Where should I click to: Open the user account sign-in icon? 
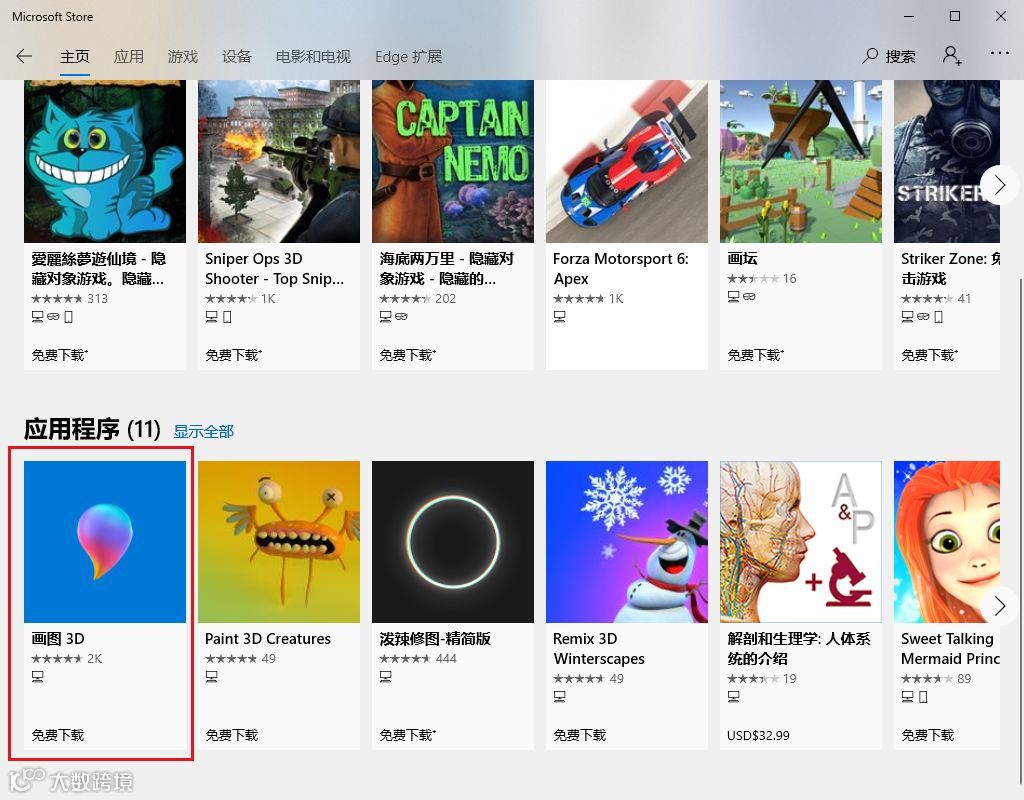[952, 56]
